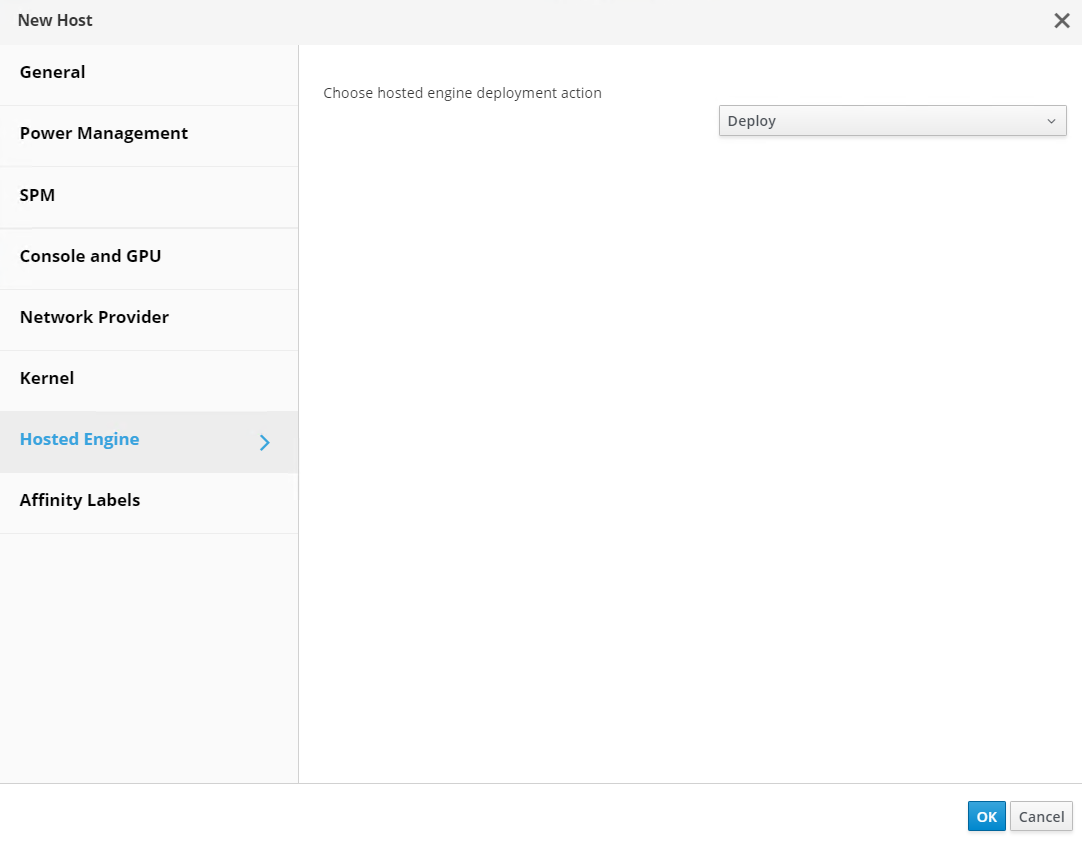Select the Hosted Engine tab
The image size is (1082, 848).
tap(80, 439)
